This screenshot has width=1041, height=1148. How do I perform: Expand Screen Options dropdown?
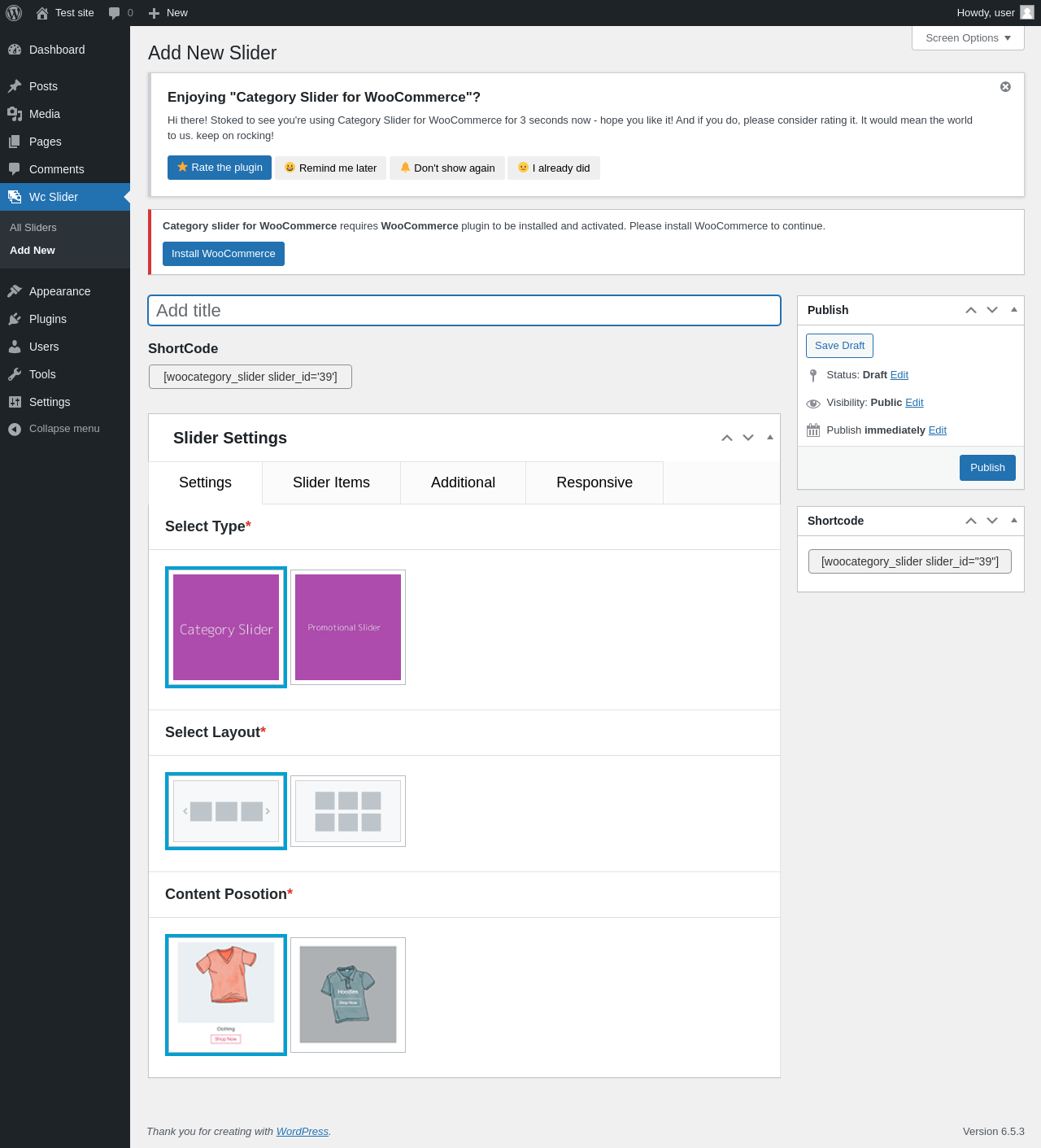968,38
